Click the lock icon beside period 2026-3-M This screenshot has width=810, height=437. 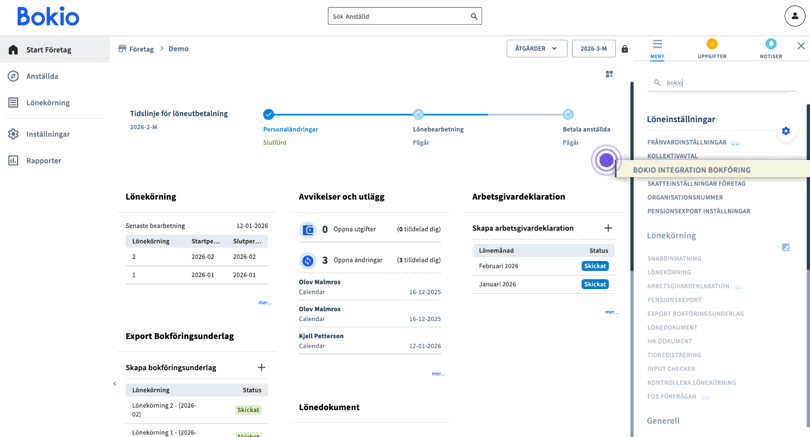point(625,49)
